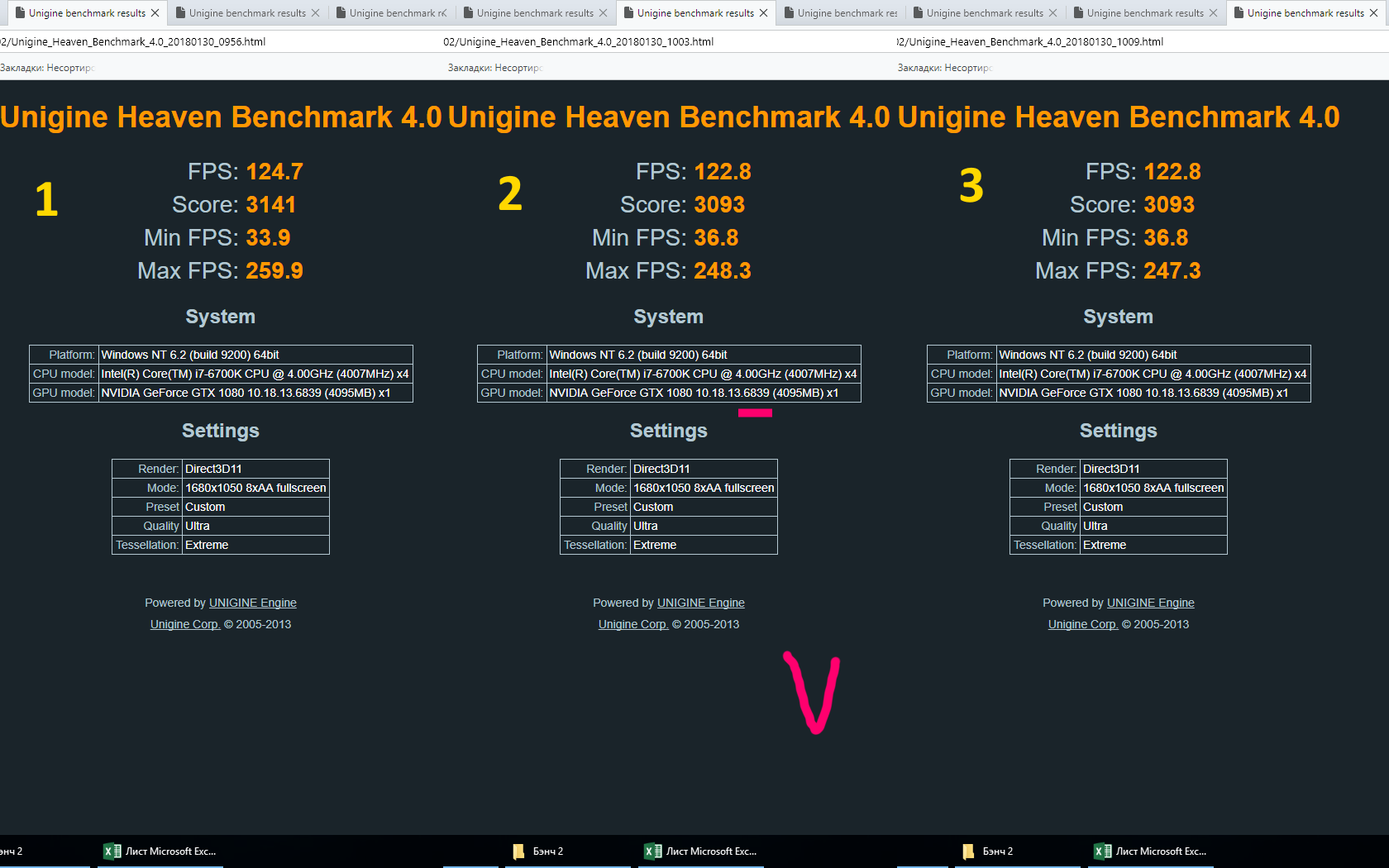Image resolution: width=1389 pixels, height=868 pixels.
Task: Open Excel icon in the middle window's taskbar
Action: pos(652,851)
